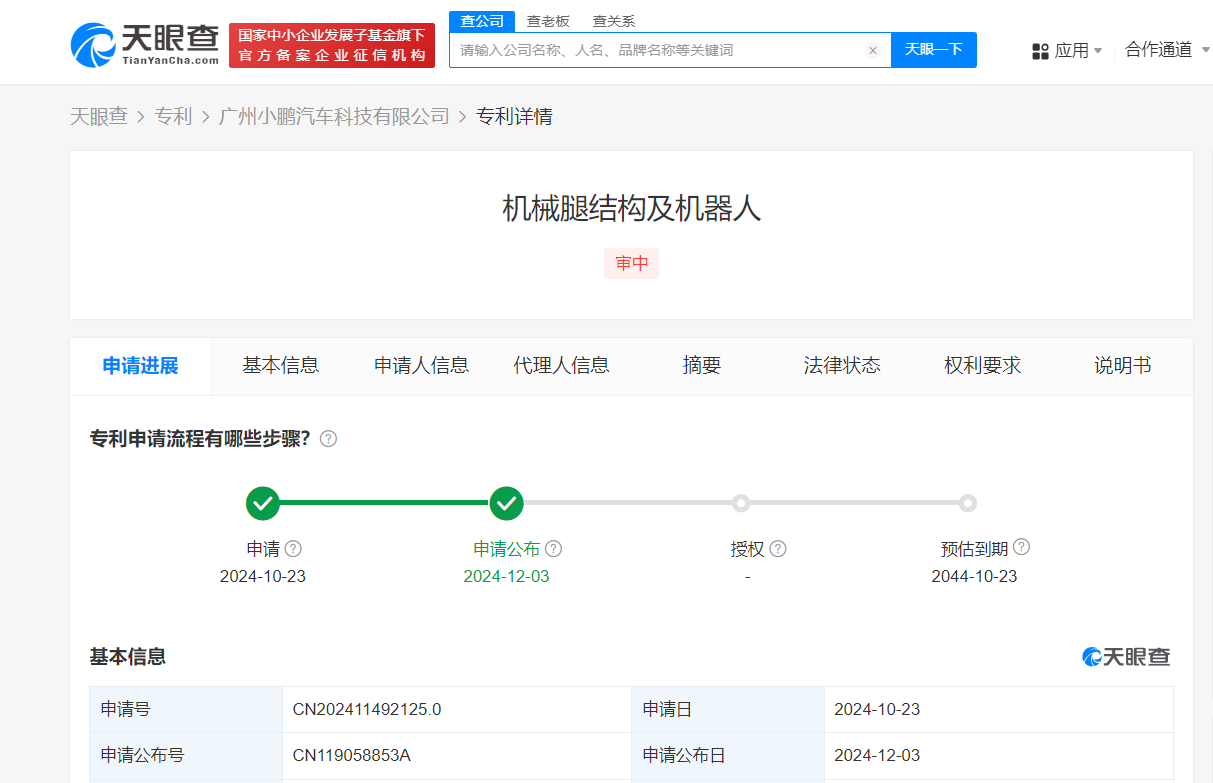The image size is (1213, 783).
Task: Click the 申请公布日 label cell
Action: [728, 755]
